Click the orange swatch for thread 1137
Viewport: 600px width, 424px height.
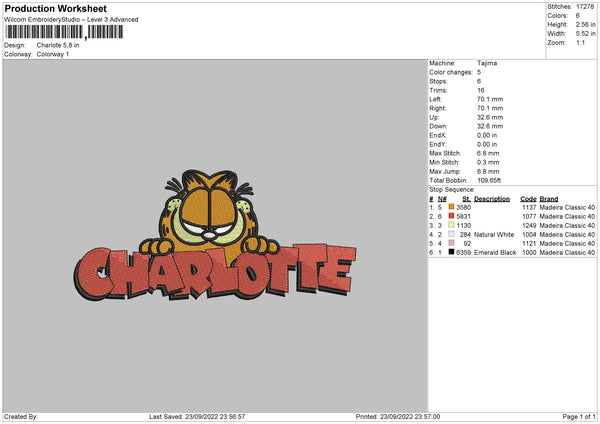click(x=452, y=207)
